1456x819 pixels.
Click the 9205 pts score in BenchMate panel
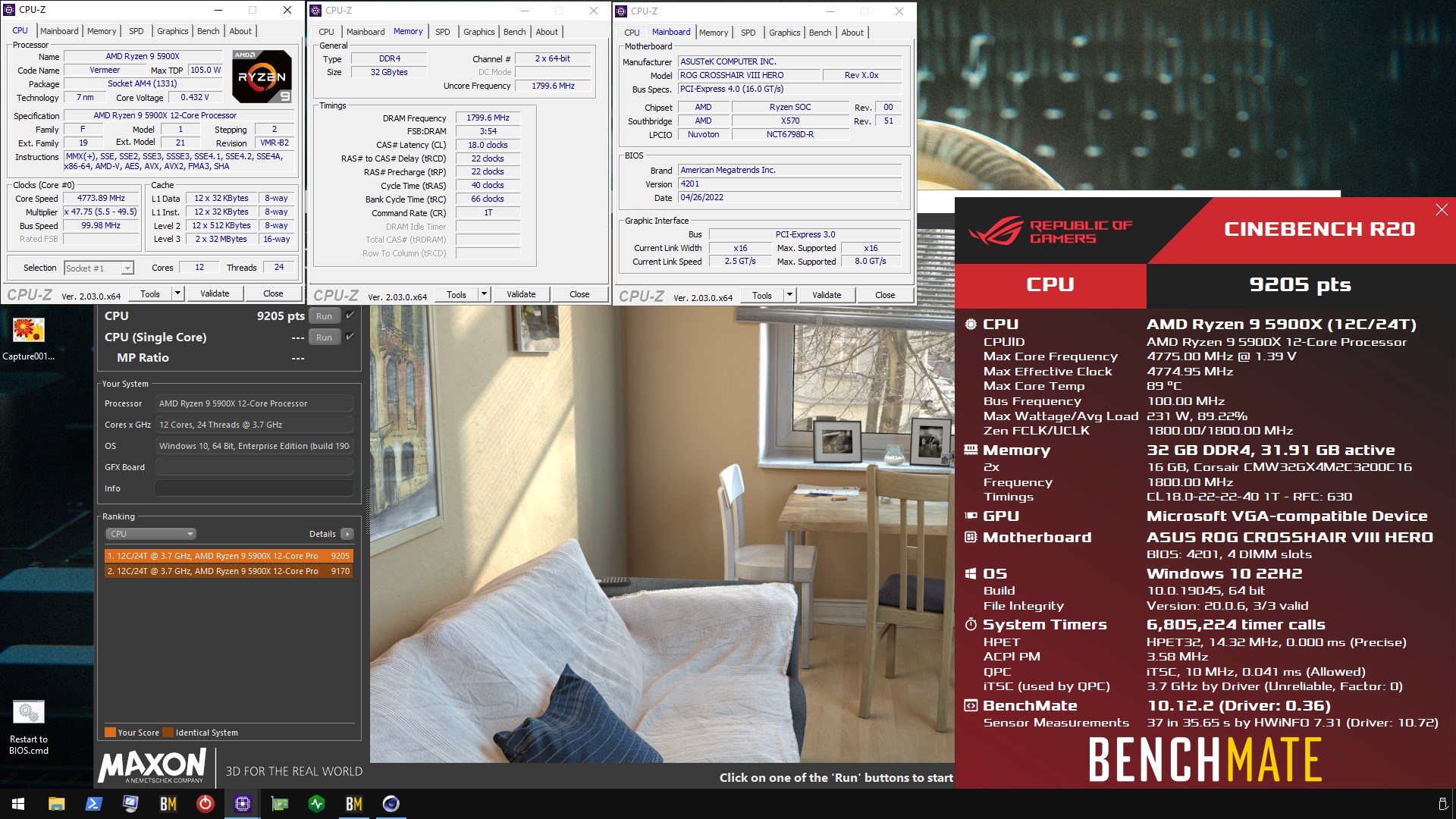[1300, 285]
